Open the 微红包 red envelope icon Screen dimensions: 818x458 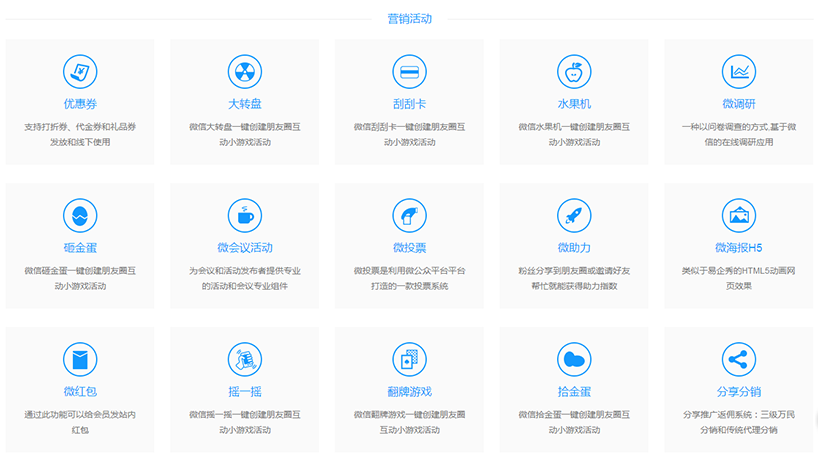tap(80, 359)
